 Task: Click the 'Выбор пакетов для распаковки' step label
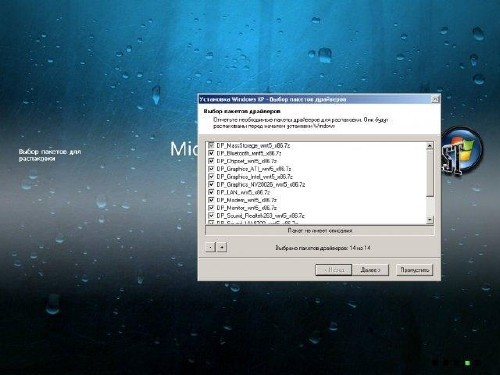click(50, 155)
